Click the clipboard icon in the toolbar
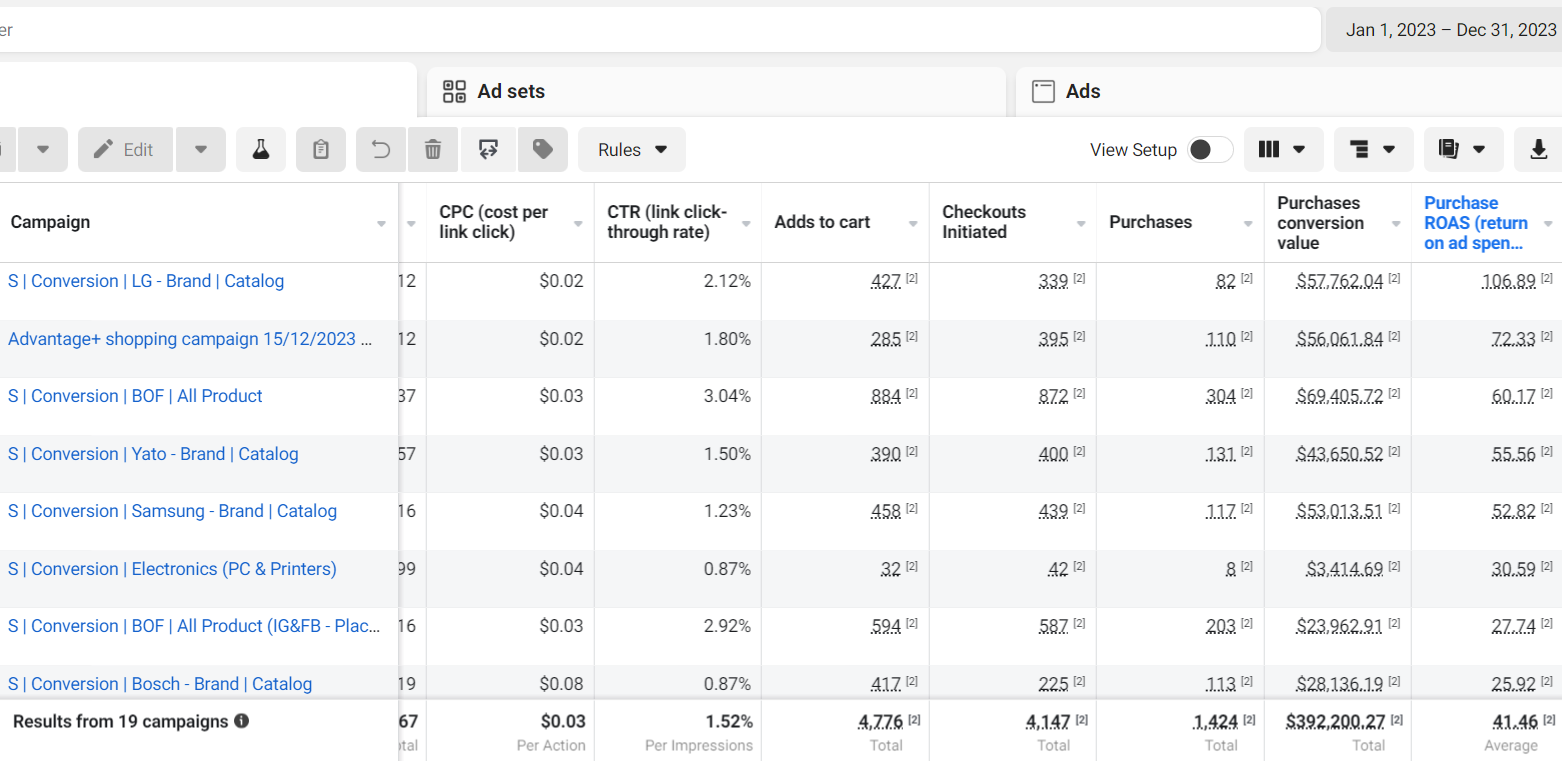The height and width of the screenshot is (761, 1562). click(x=321, y=150)
